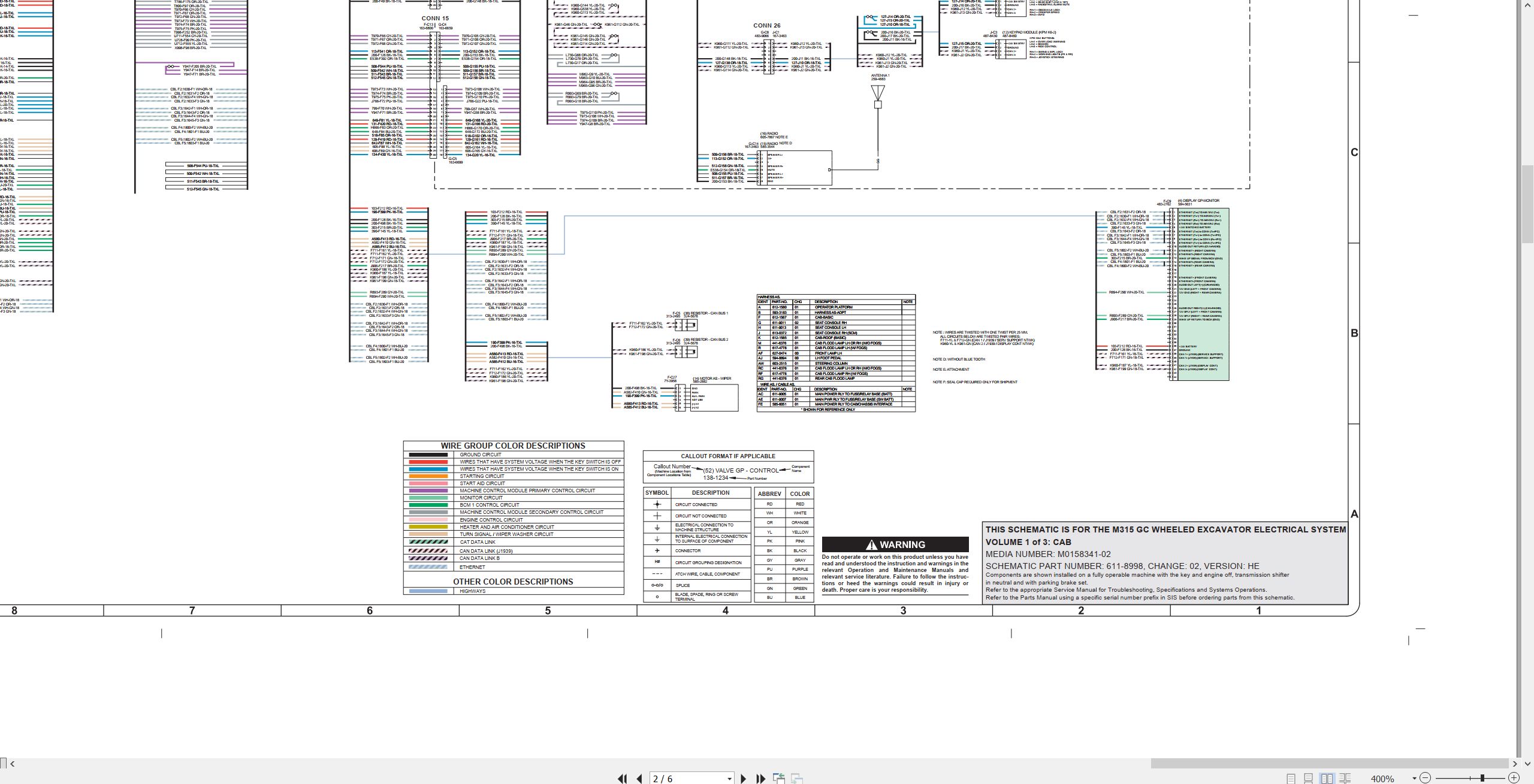Viewport: 1534px width, 784px height.
Task: Click the ANTENNA 1 label
Action: (x=880, y=75)
